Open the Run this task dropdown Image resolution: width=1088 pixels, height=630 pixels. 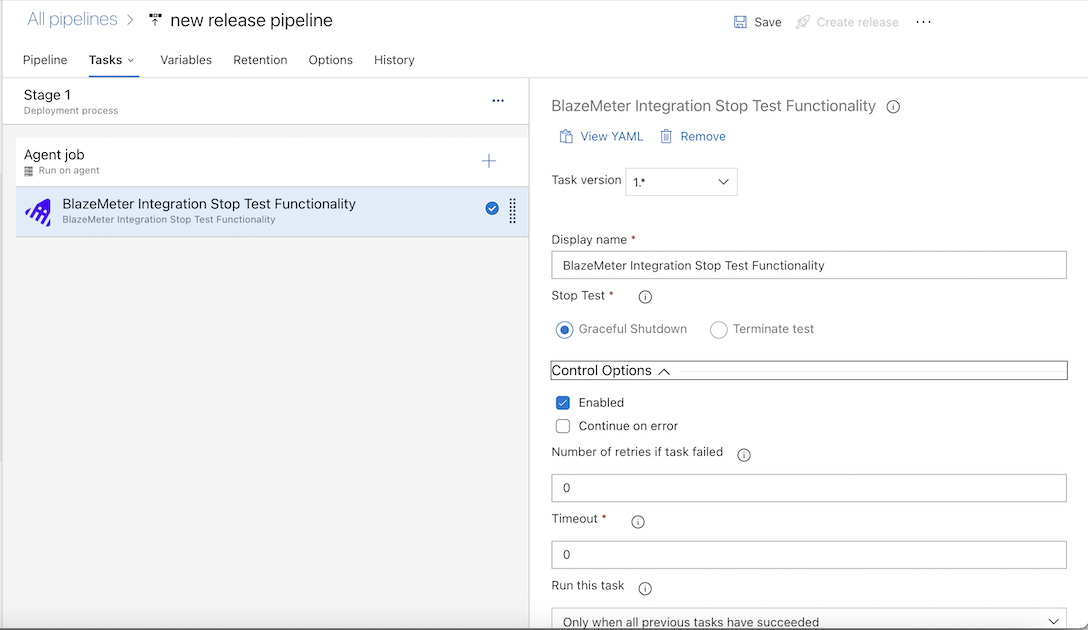coord(808,621)
